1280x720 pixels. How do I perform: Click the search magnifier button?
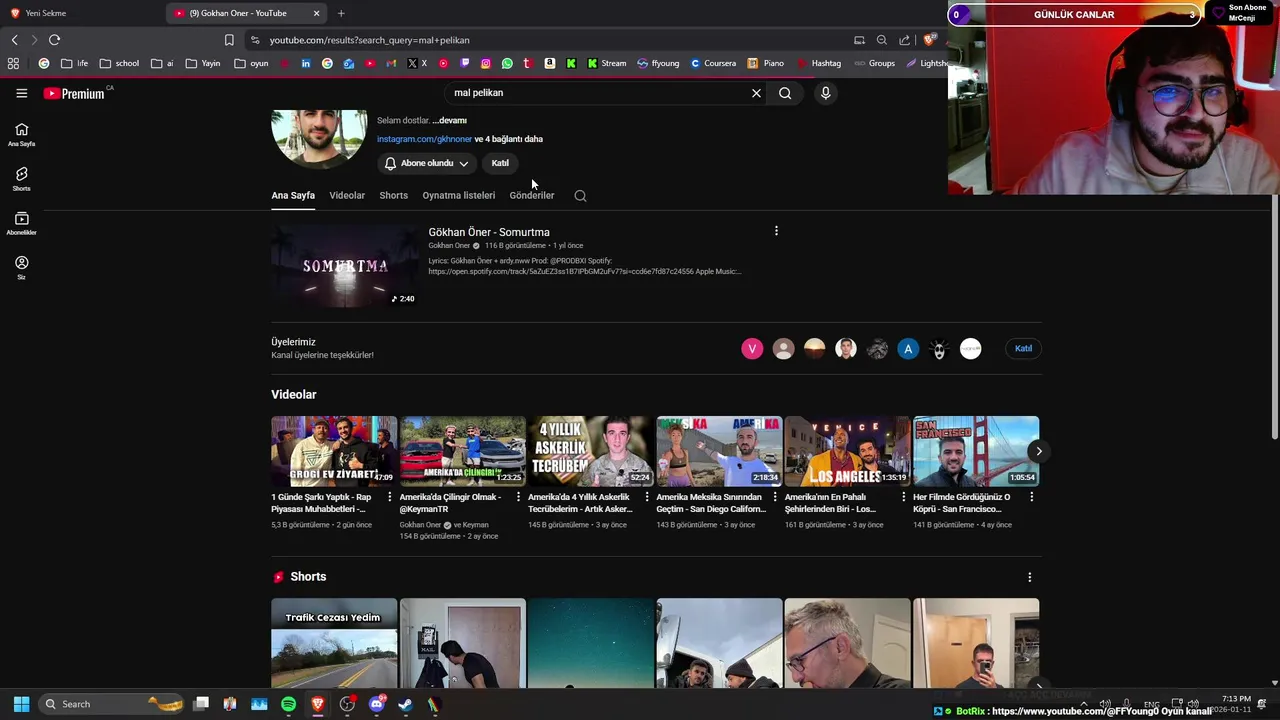coord(785,93)
